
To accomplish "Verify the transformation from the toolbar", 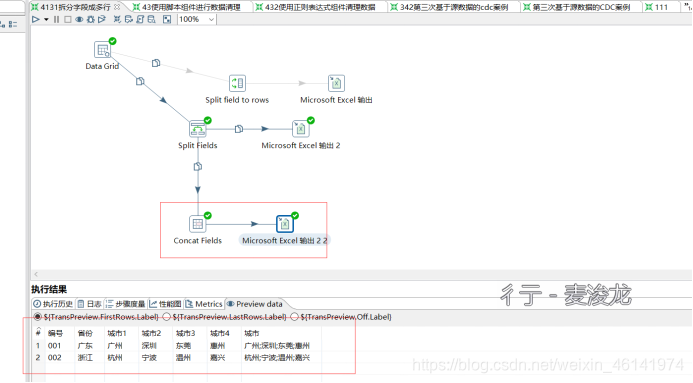I will (117, 19).
